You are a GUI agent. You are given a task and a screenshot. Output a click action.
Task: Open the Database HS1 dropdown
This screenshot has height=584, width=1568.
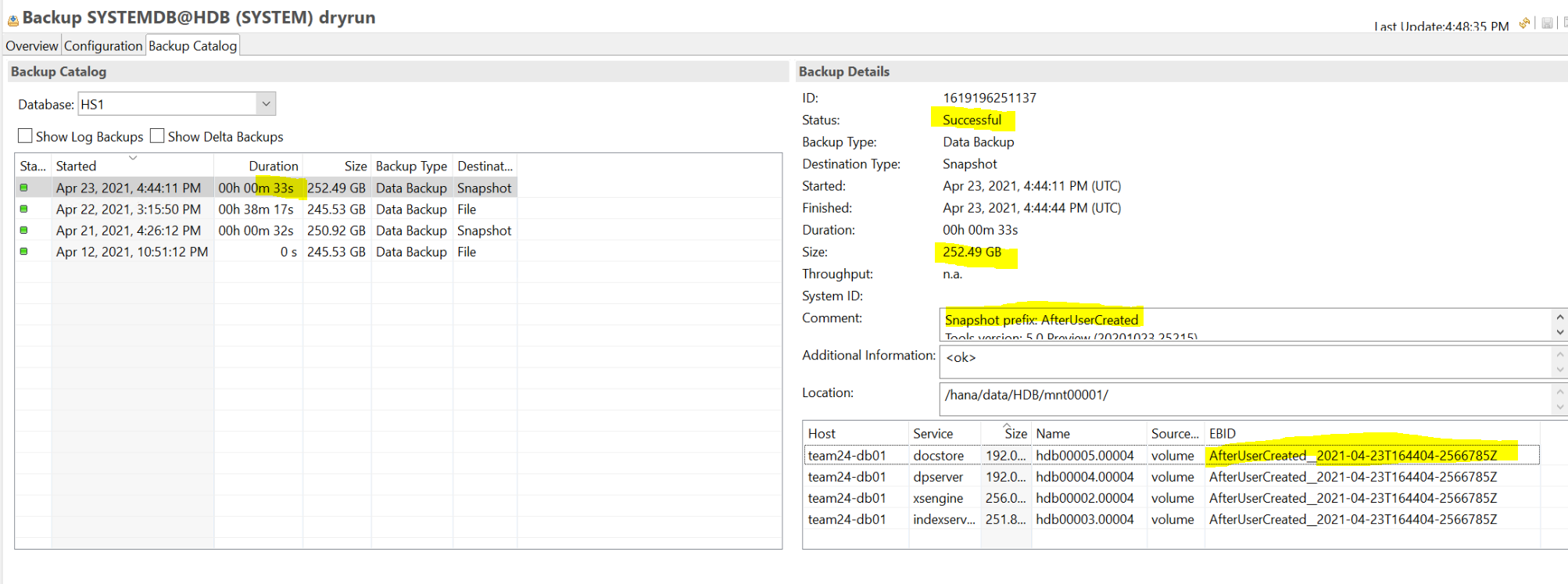tap(266, 104)
